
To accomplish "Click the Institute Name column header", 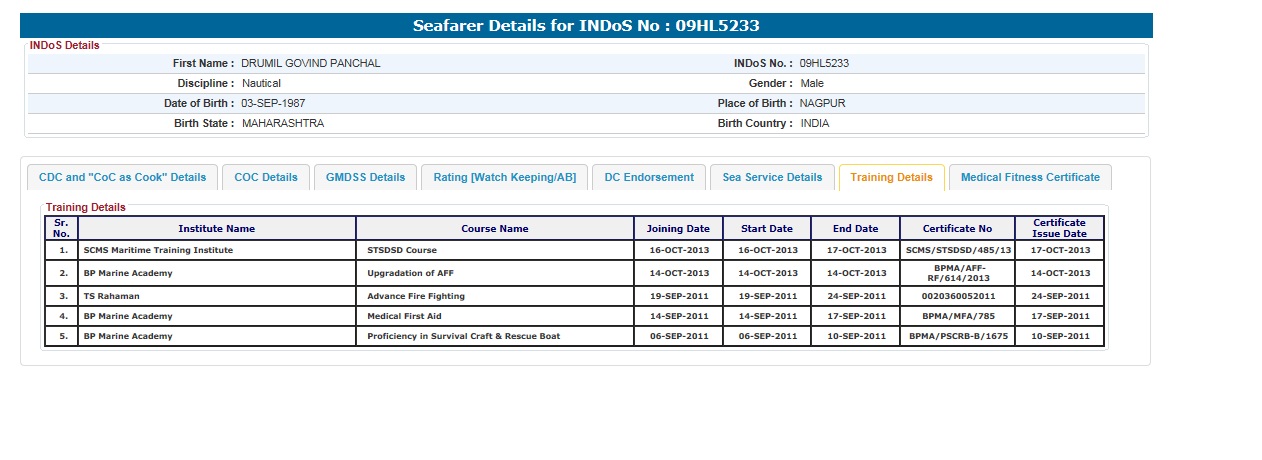I will pyautogui.click(x=217, y=229).
